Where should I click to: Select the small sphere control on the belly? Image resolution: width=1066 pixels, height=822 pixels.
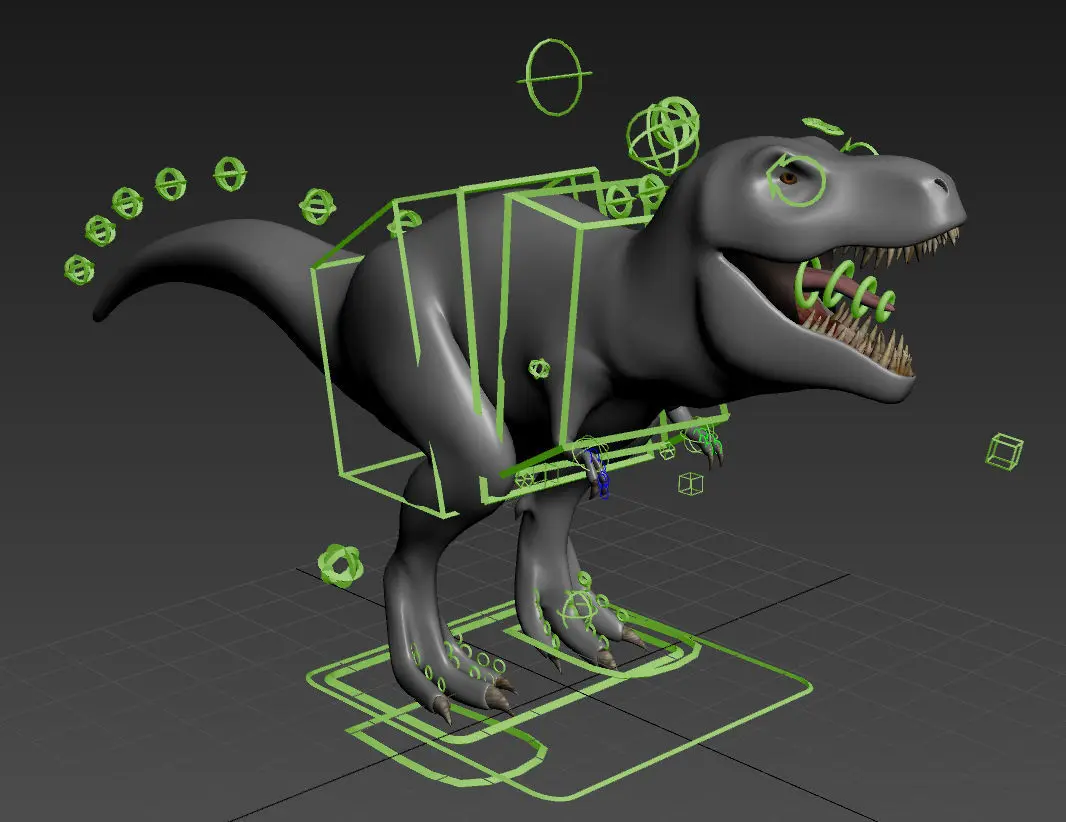click(x=539, y=369)
